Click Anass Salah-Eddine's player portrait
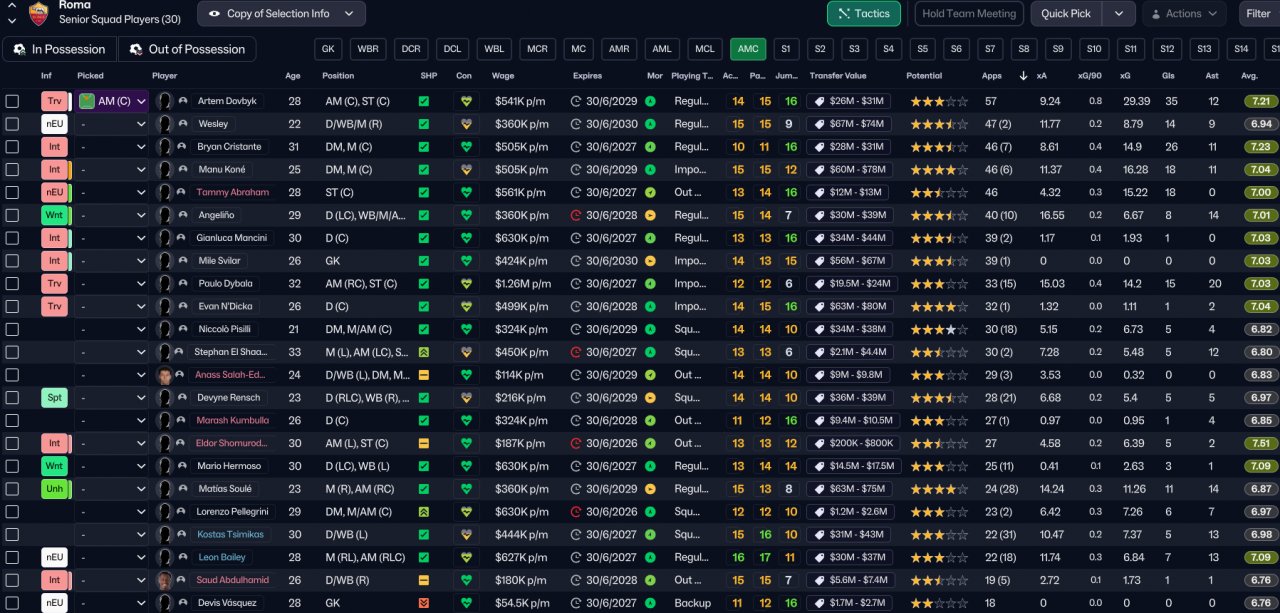The height and width of the screenshot is (613, 1280). [x=165, y=375]
